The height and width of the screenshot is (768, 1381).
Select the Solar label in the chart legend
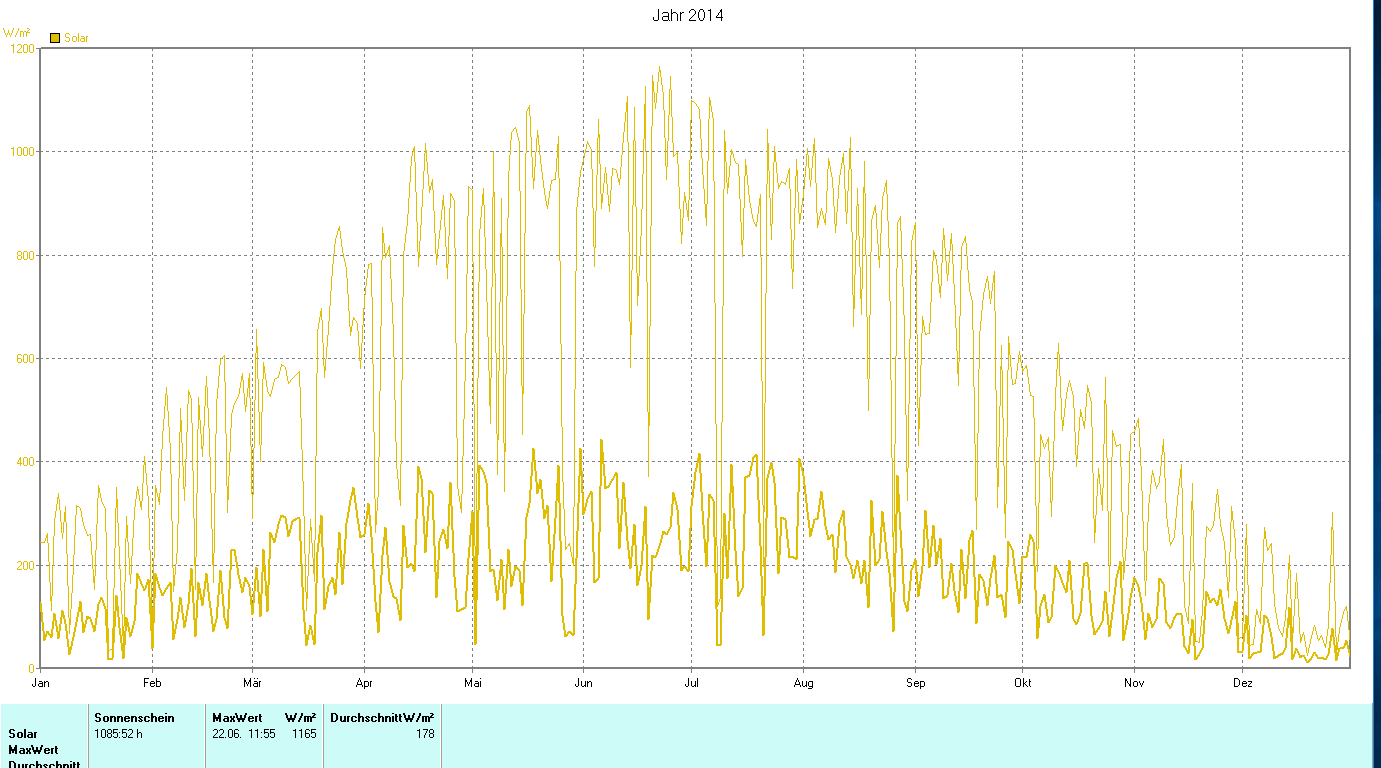(76, 38)
